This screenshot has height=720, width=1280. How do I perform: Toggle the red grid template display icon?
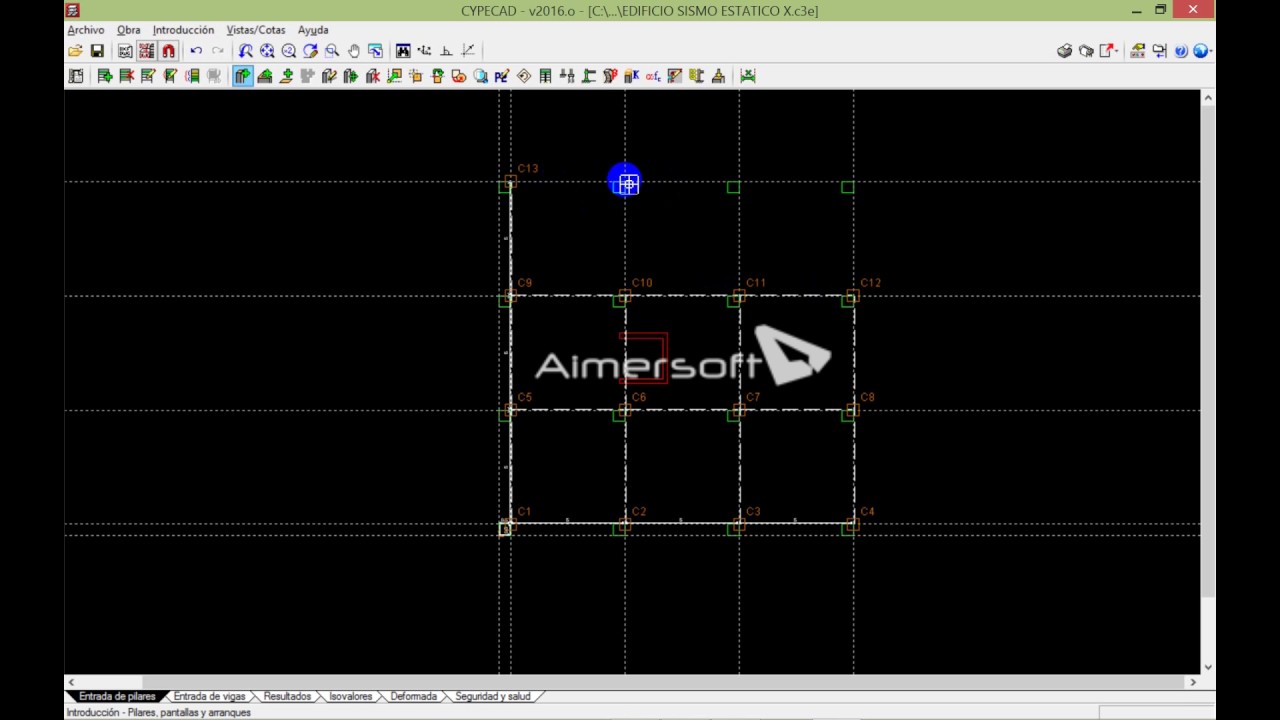[x=146, y=51]
